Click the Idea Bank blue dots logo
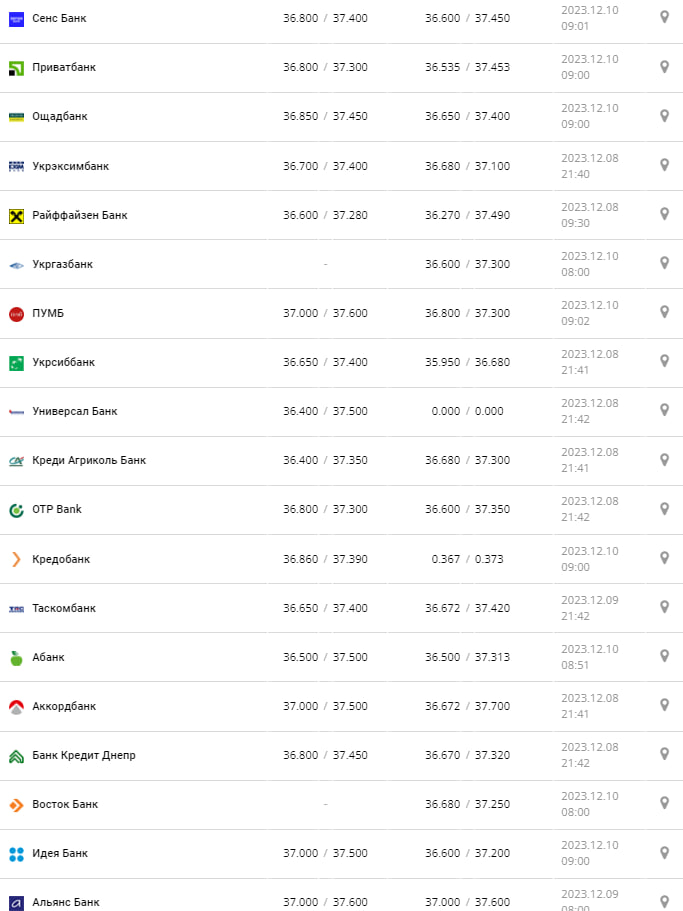 click(16, 853)
